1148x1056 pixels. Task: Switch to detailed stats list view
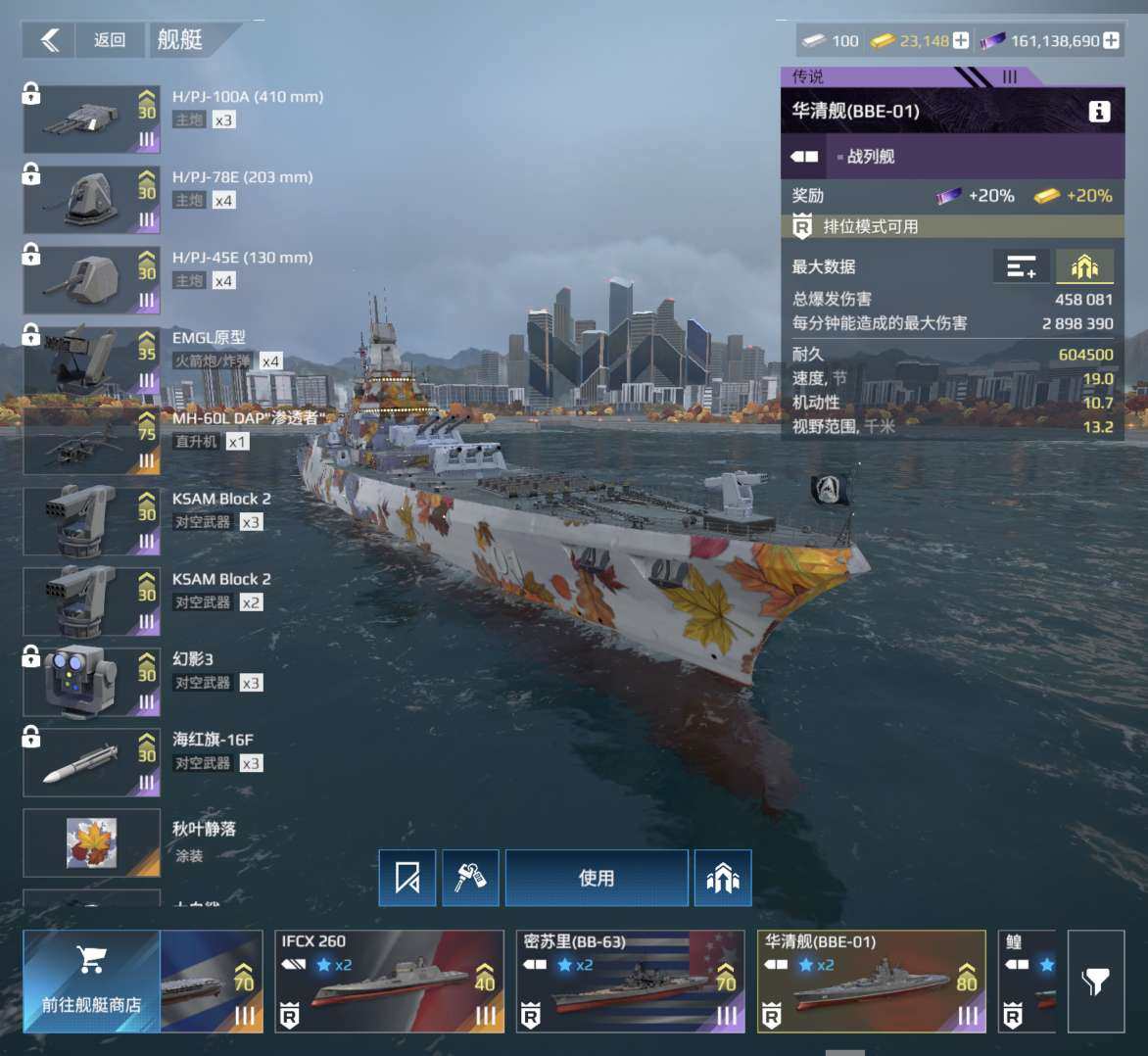click(1022, 265)
